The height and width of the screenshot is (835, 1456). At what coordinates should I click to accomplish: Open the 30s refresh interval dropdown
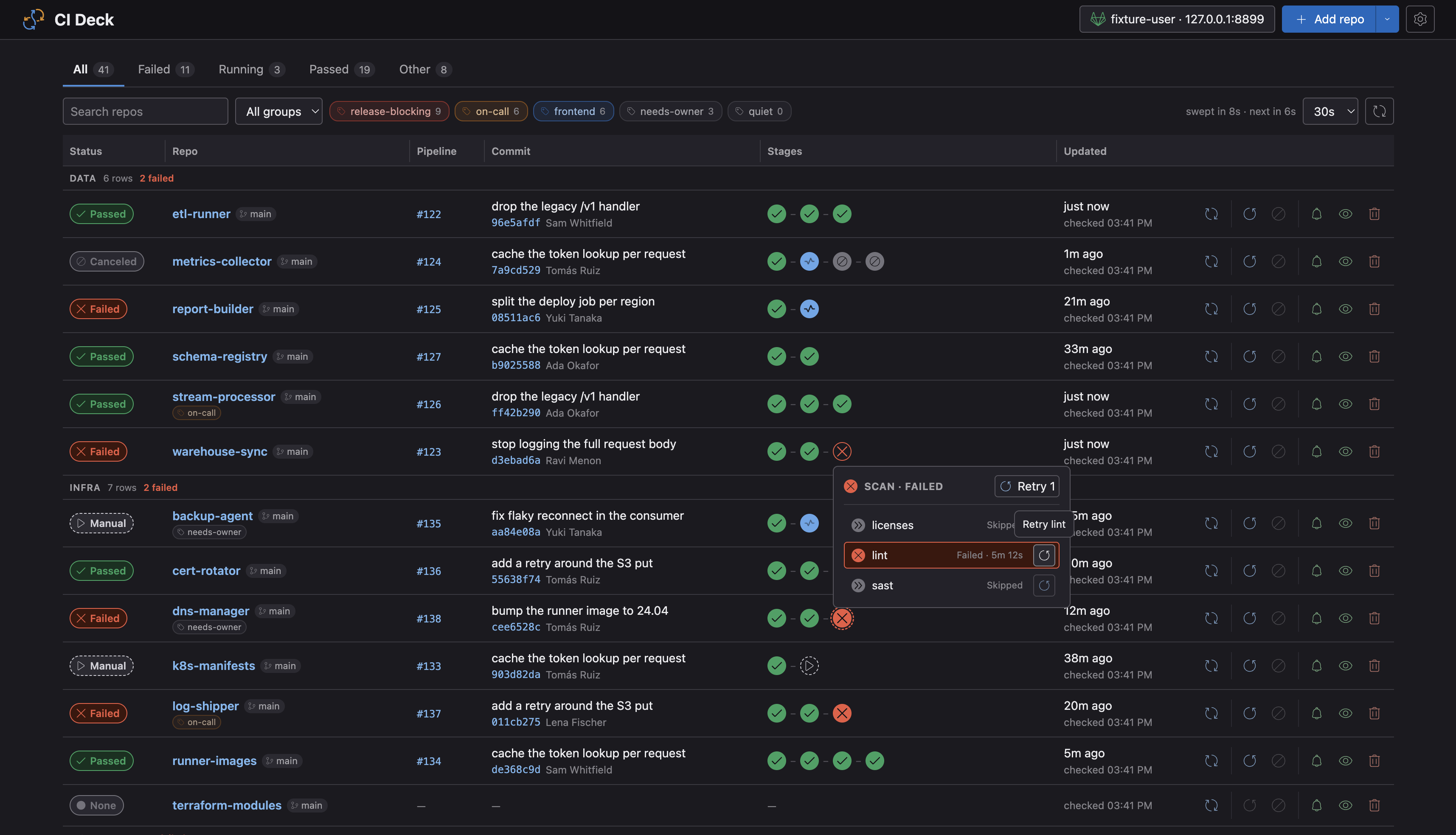(1330, 111)
